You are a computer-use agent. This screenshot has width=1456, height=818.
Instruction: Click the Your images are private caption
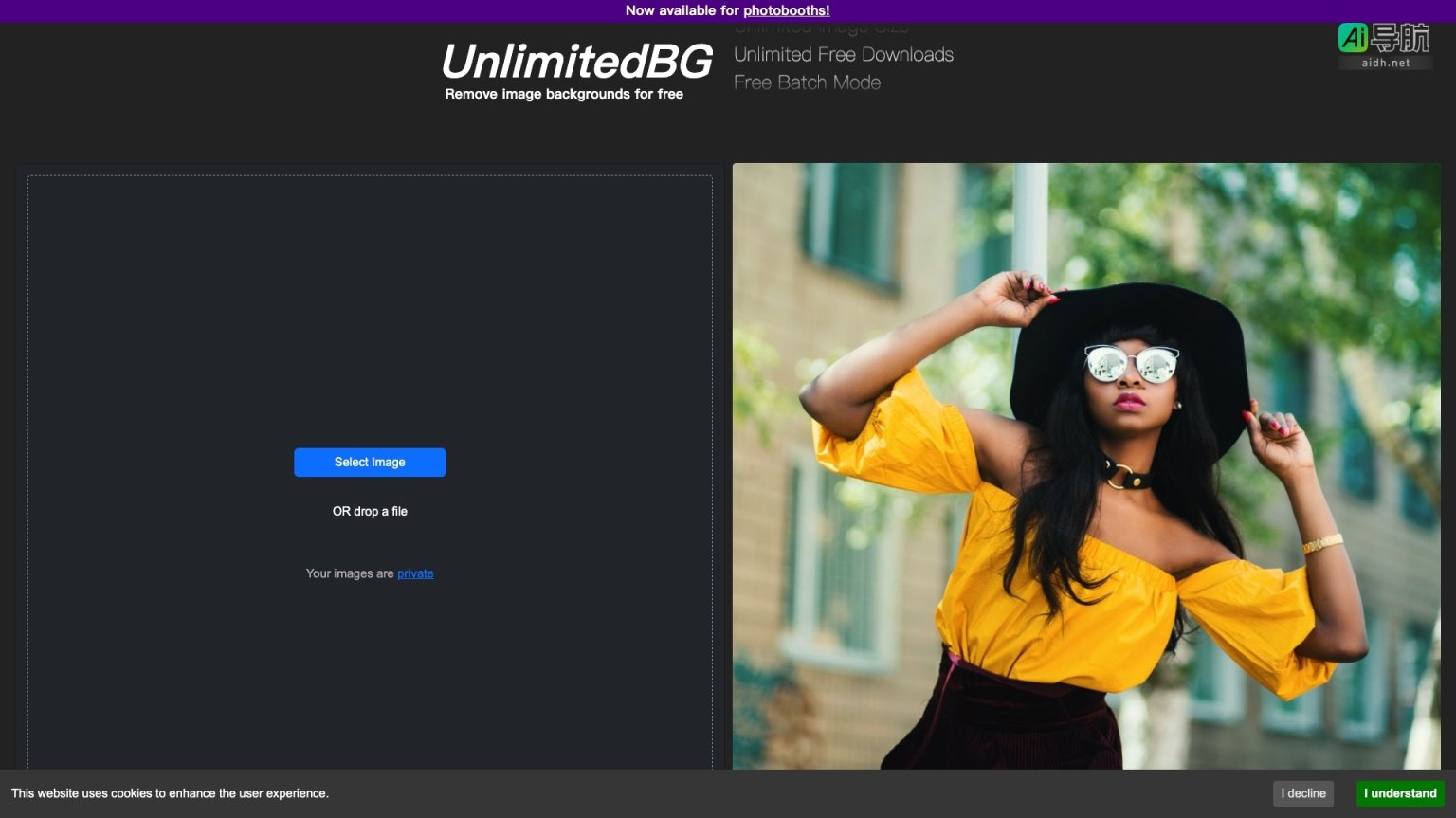370,573
